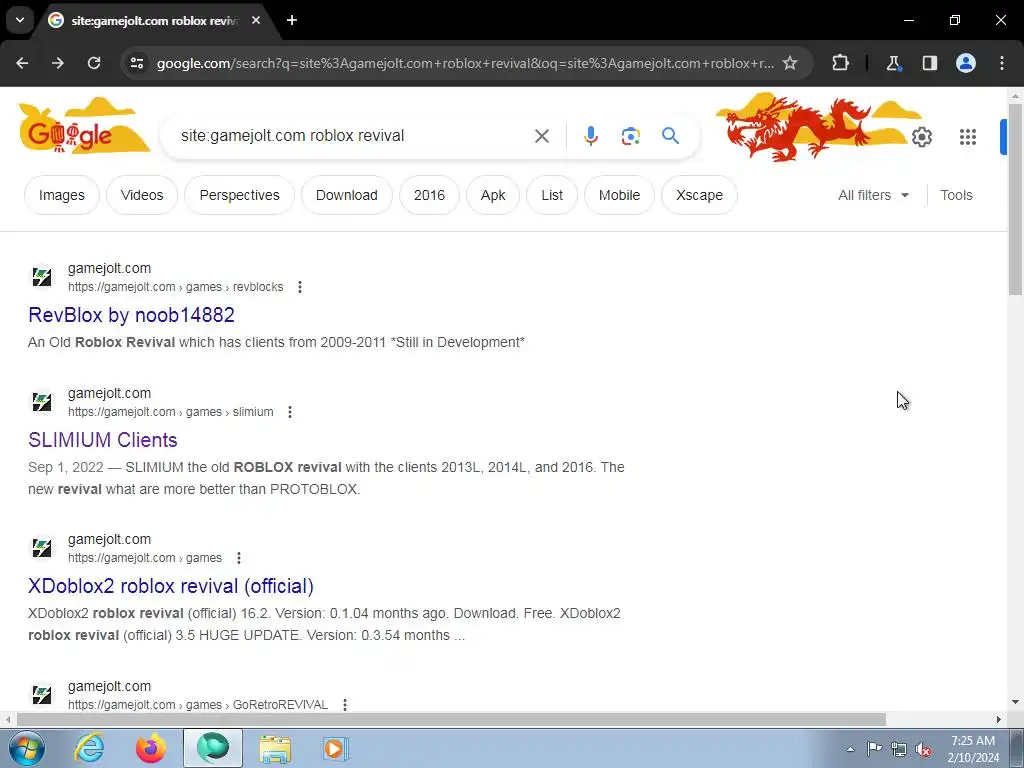This screenshot has height=768, width=1024.
Task: Go forward using the browser arrow
Action: pyautogui.click(x=58, y=63)
